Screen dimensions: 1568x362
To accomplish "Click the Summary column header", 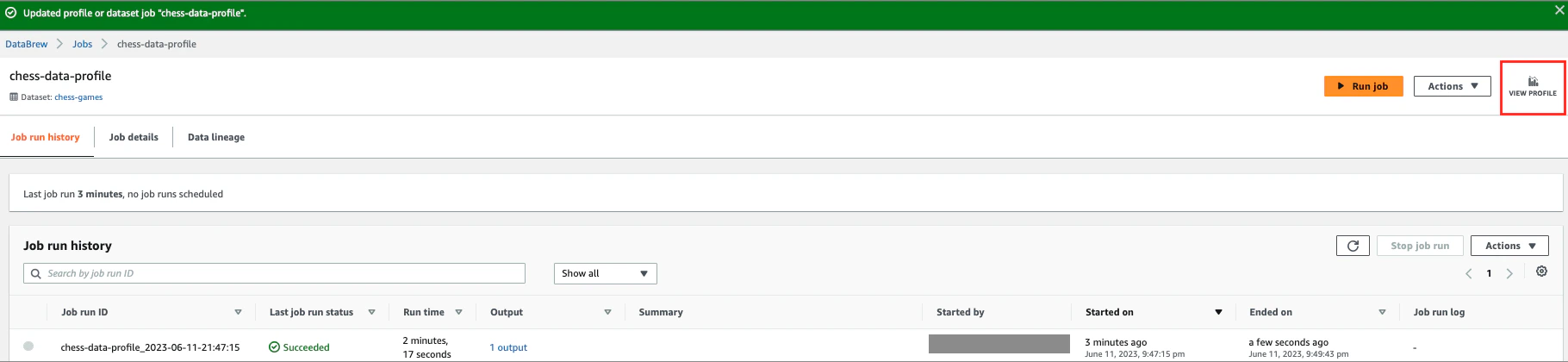I will [661, 312].
